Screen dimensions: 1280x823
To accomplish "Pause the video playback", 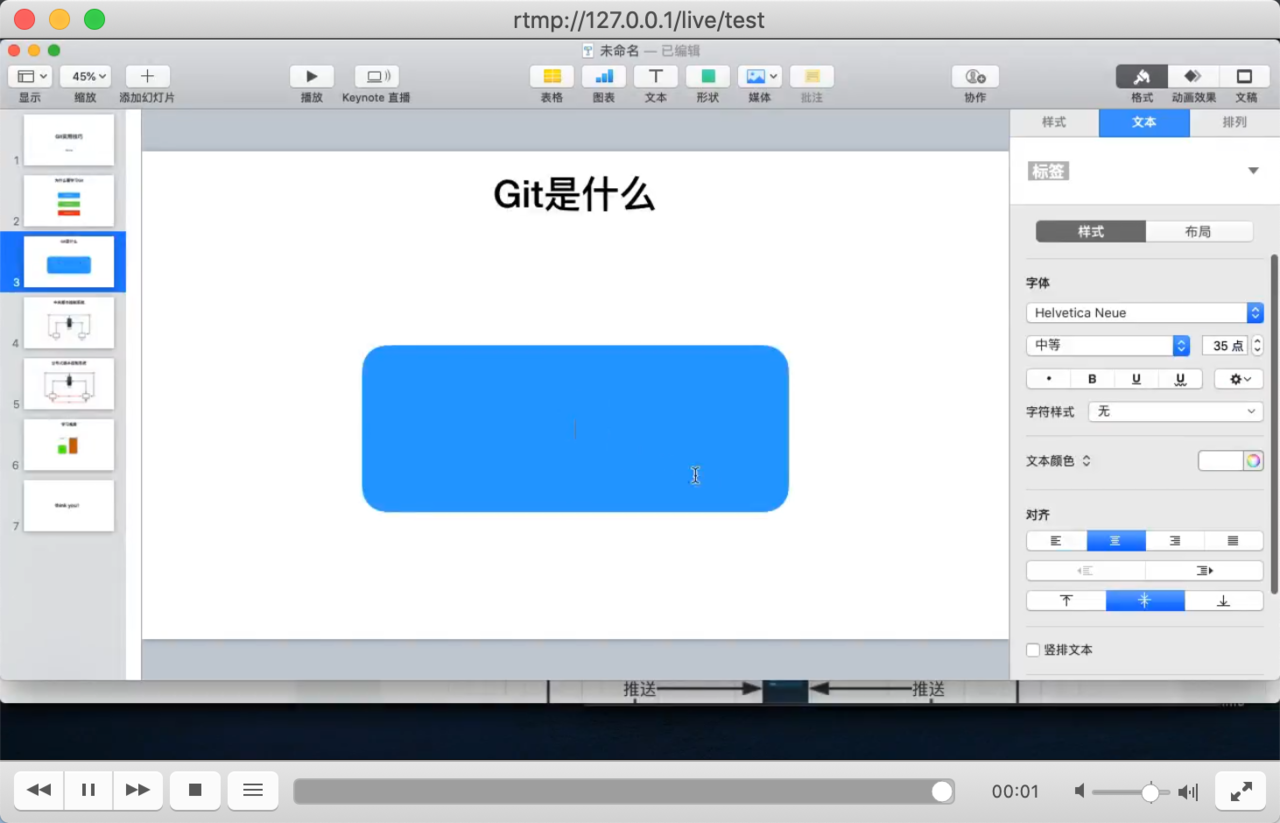I will click(88, 791).
